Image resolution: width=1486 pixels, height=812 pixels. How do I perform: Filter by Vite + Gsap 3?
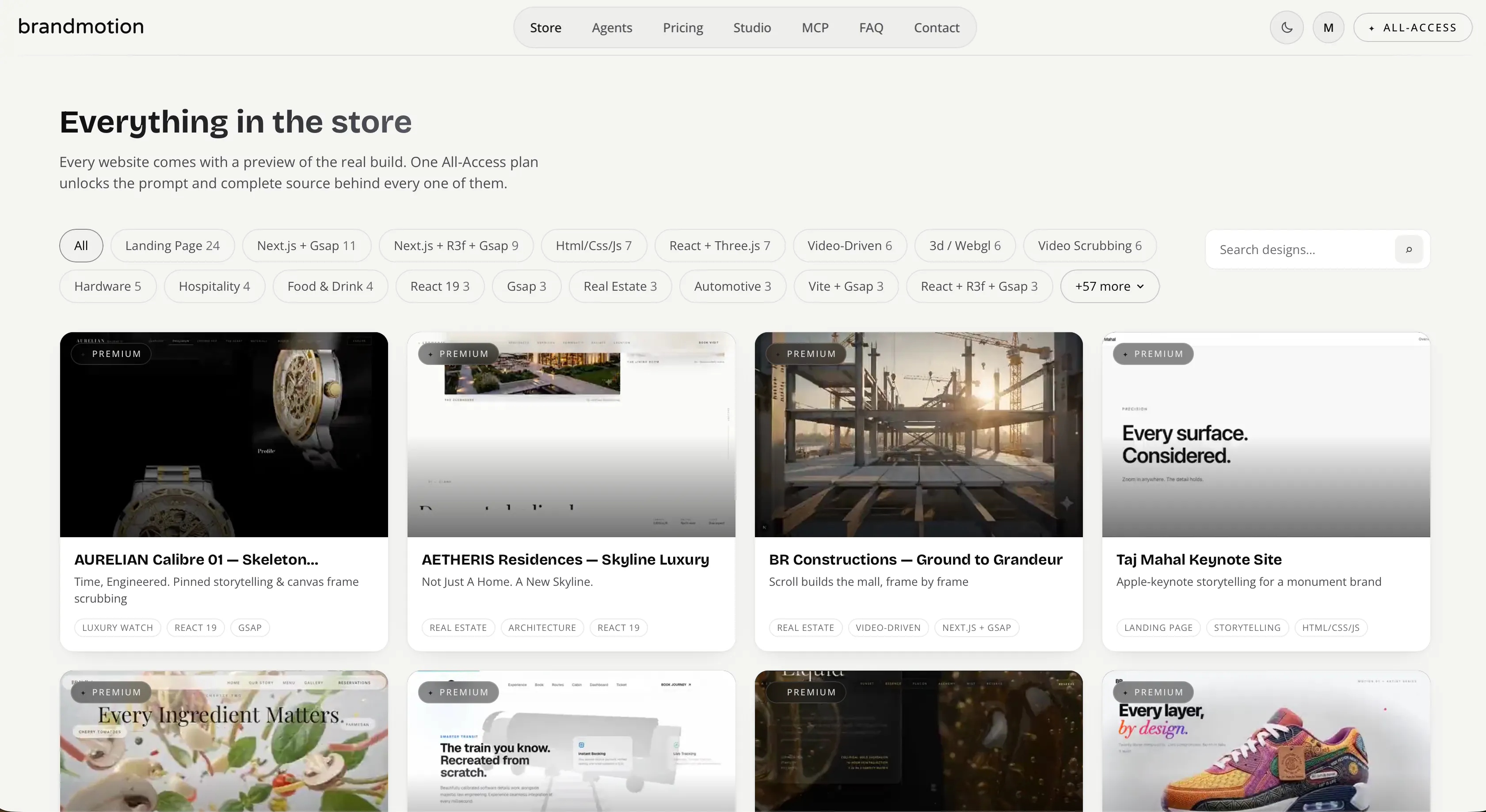(846, 286)
